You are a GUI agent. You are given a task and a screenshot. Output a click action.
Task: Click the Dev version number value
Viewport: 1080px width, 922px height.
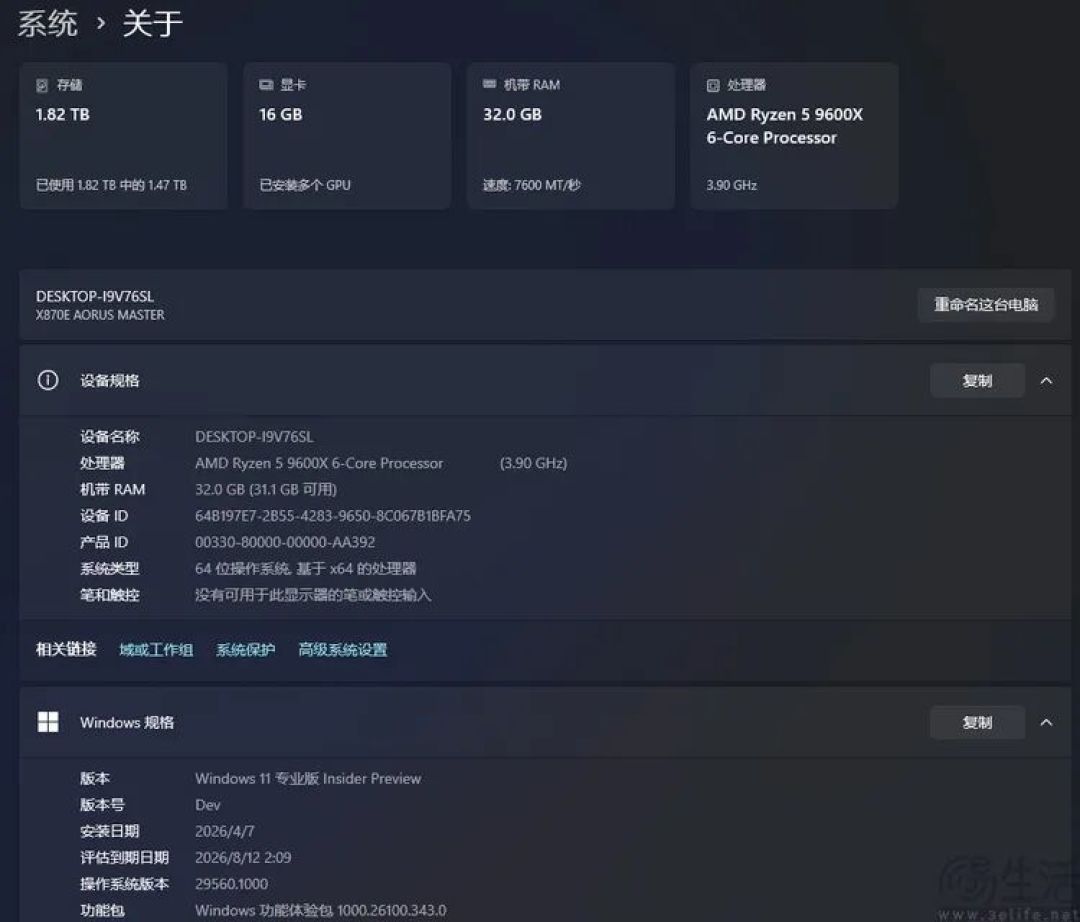pos(207,805)
